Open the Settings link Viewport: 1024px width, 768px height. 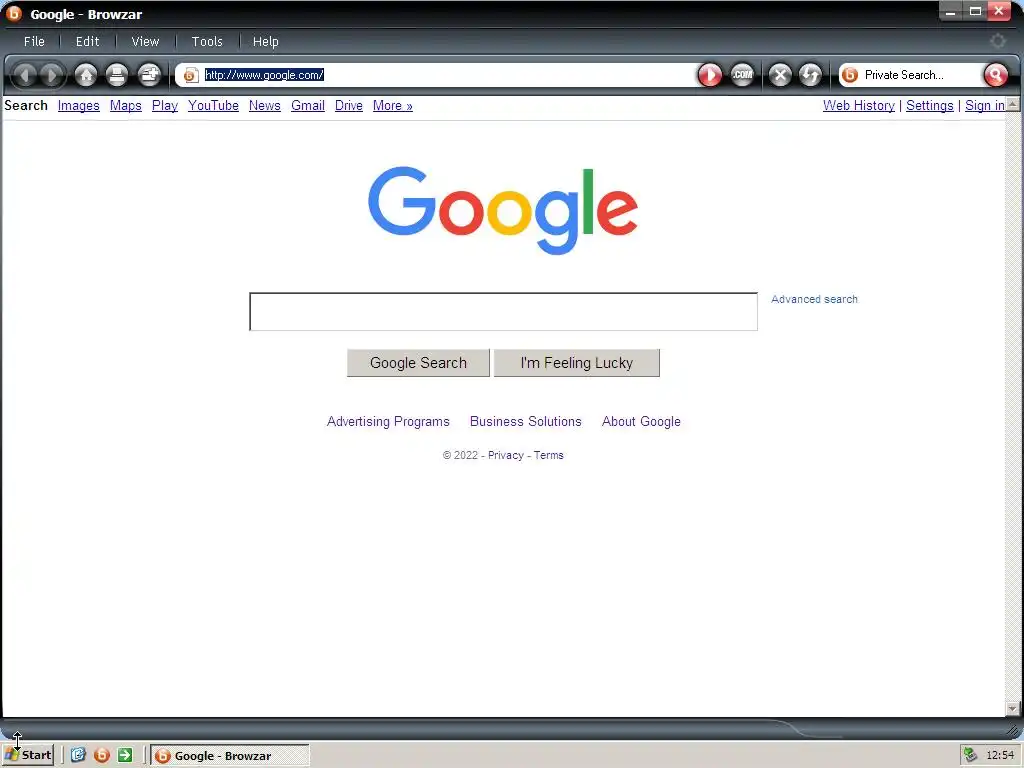point(929,106)
